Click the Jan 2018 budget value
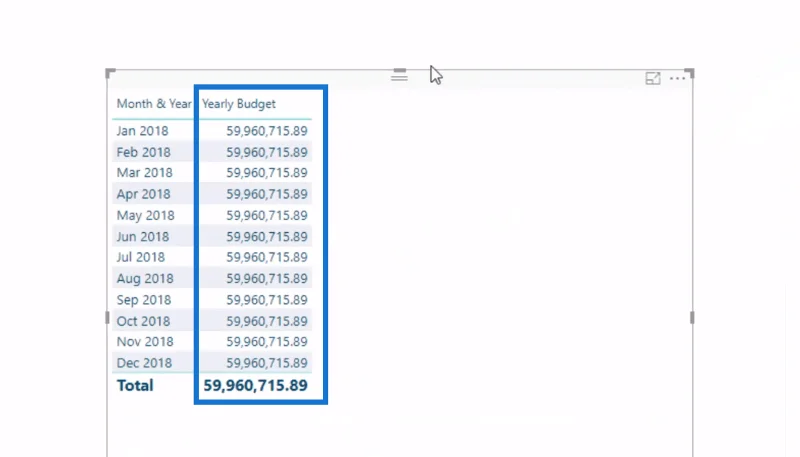Screen dimensions: 800x457 point(267,131)
